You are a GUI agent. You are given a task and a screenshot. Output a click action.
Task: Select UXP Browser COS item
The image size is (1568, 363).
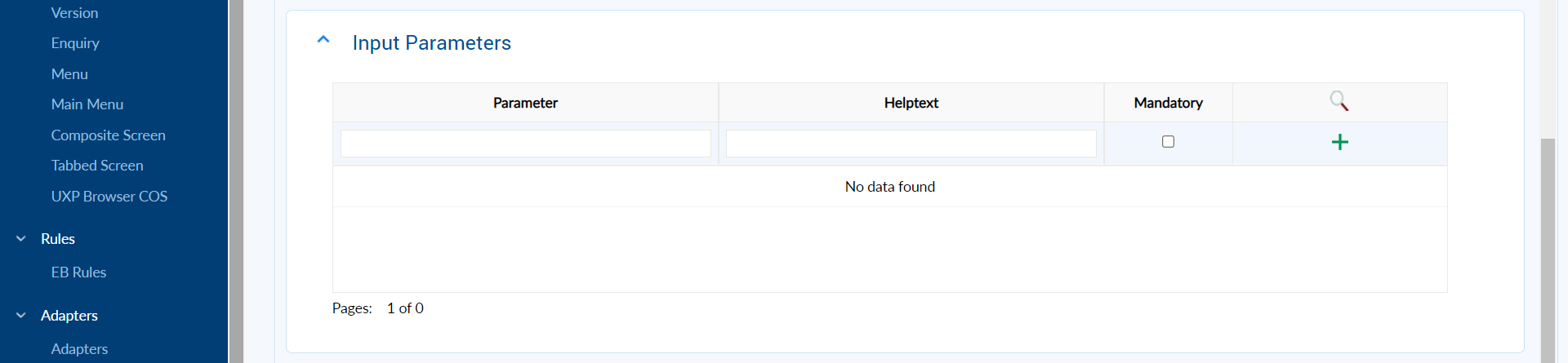(x=109, y=197)
